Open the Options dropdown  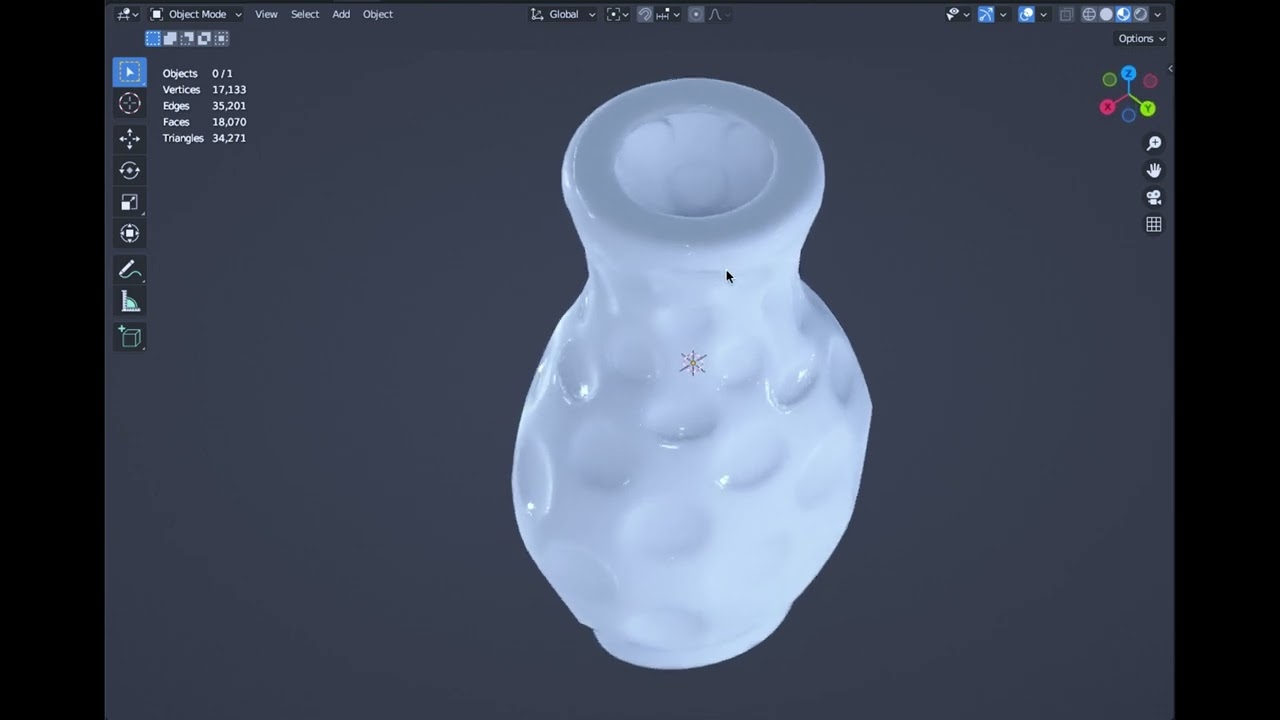(x=1141, y=38)
